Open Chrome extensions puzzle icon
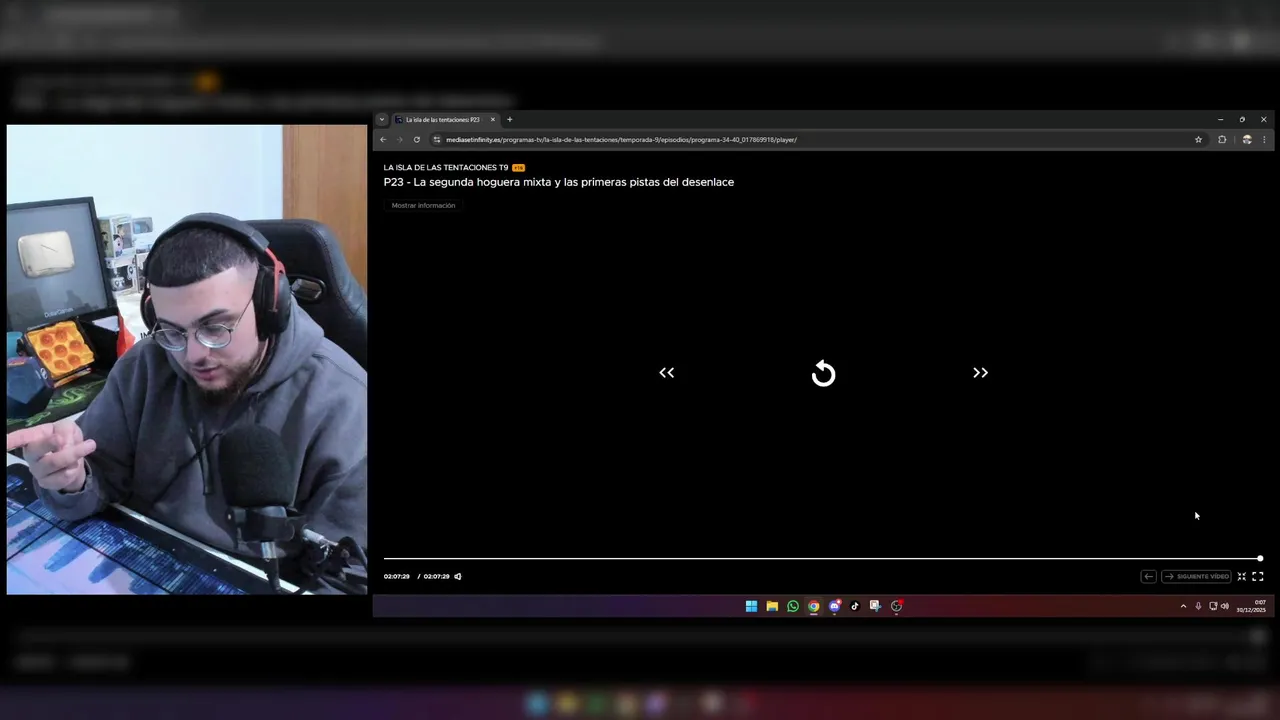Image resolution: width=1280 pixels, height=720 pixels. pos(1222,140)
